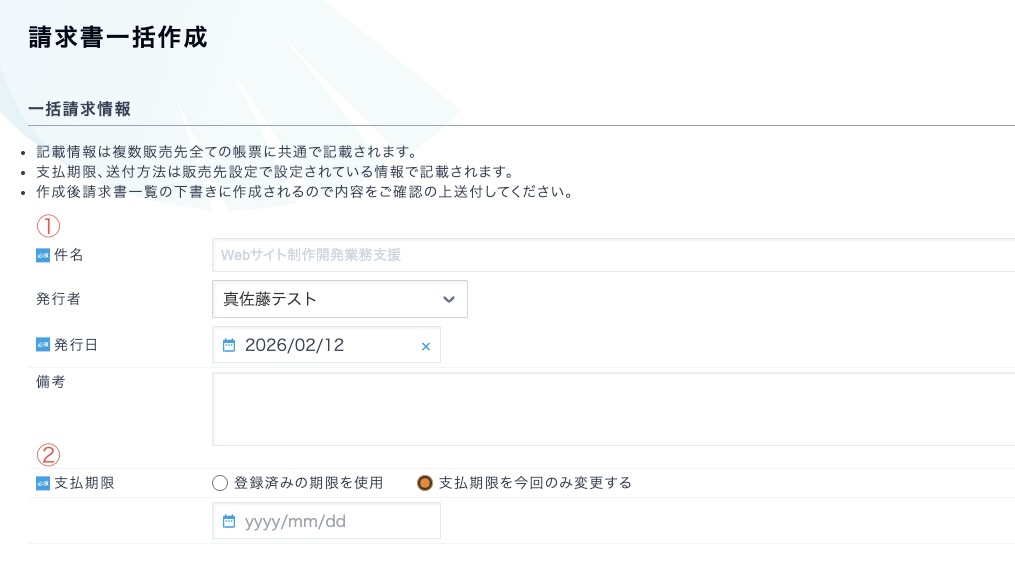1015x571 pixels.
Task: Click the red circled number ① marker
Action: [49, 225]
